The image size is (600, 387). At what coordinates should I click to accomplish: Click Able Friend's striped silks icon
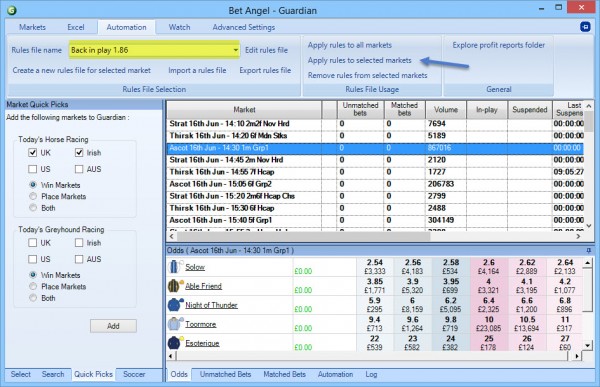(174, 286)
